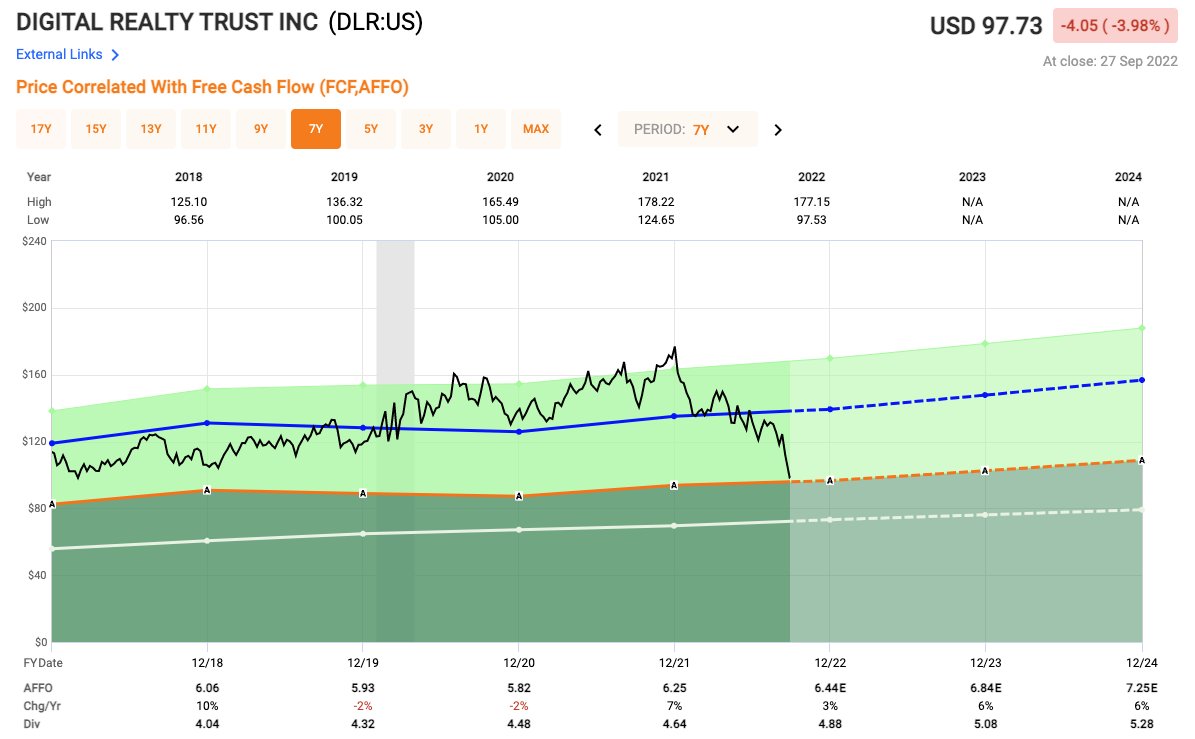Click the 12/19 Chg/Yr value -2%

(x=363, y=706)
